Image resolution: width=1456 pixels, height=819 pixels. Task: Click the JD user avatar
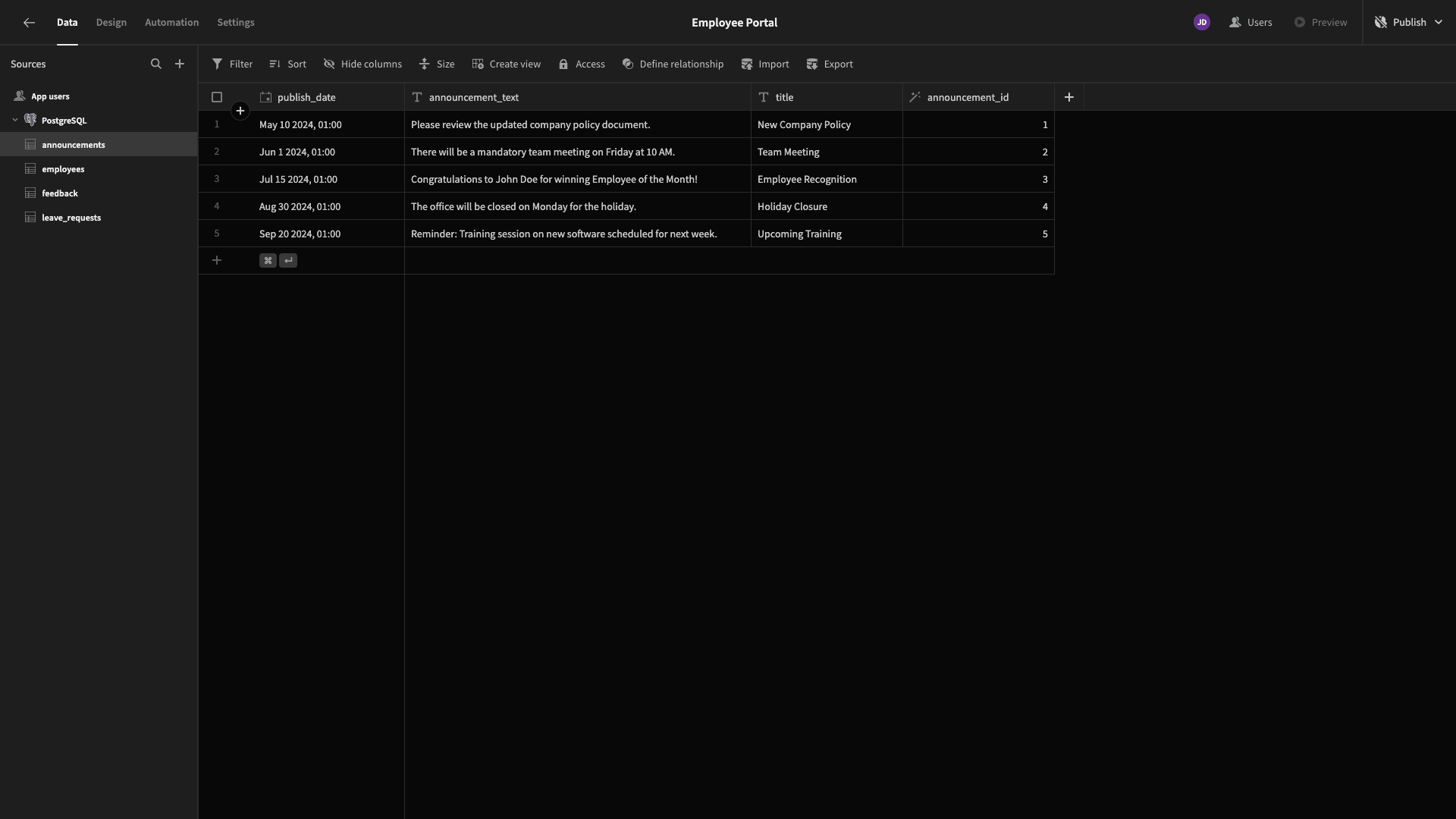pos(1202,23)
